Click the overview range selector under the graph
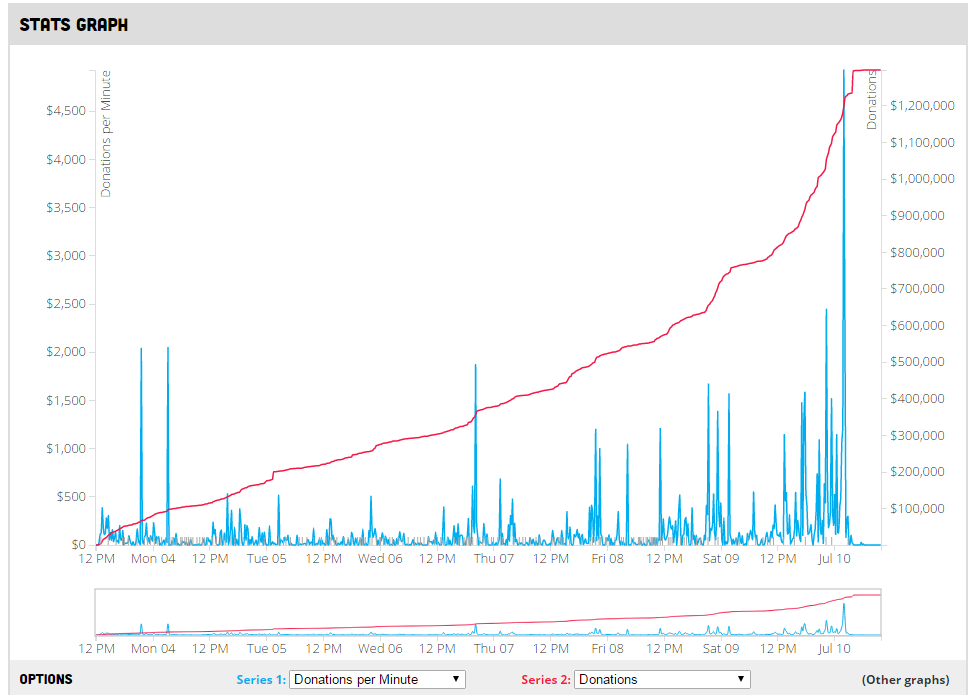The image size is (968, 695). [x=488, y=612]
